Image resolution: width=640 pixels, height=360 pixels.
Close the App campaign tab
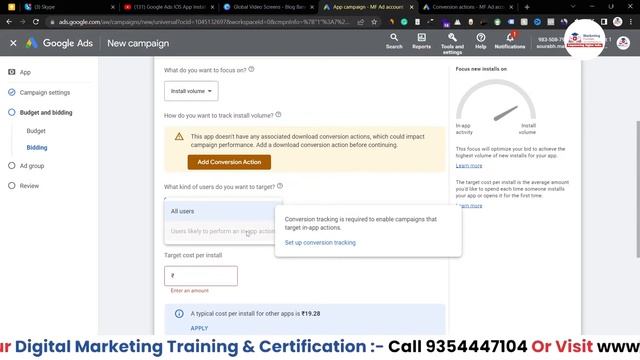411,7
